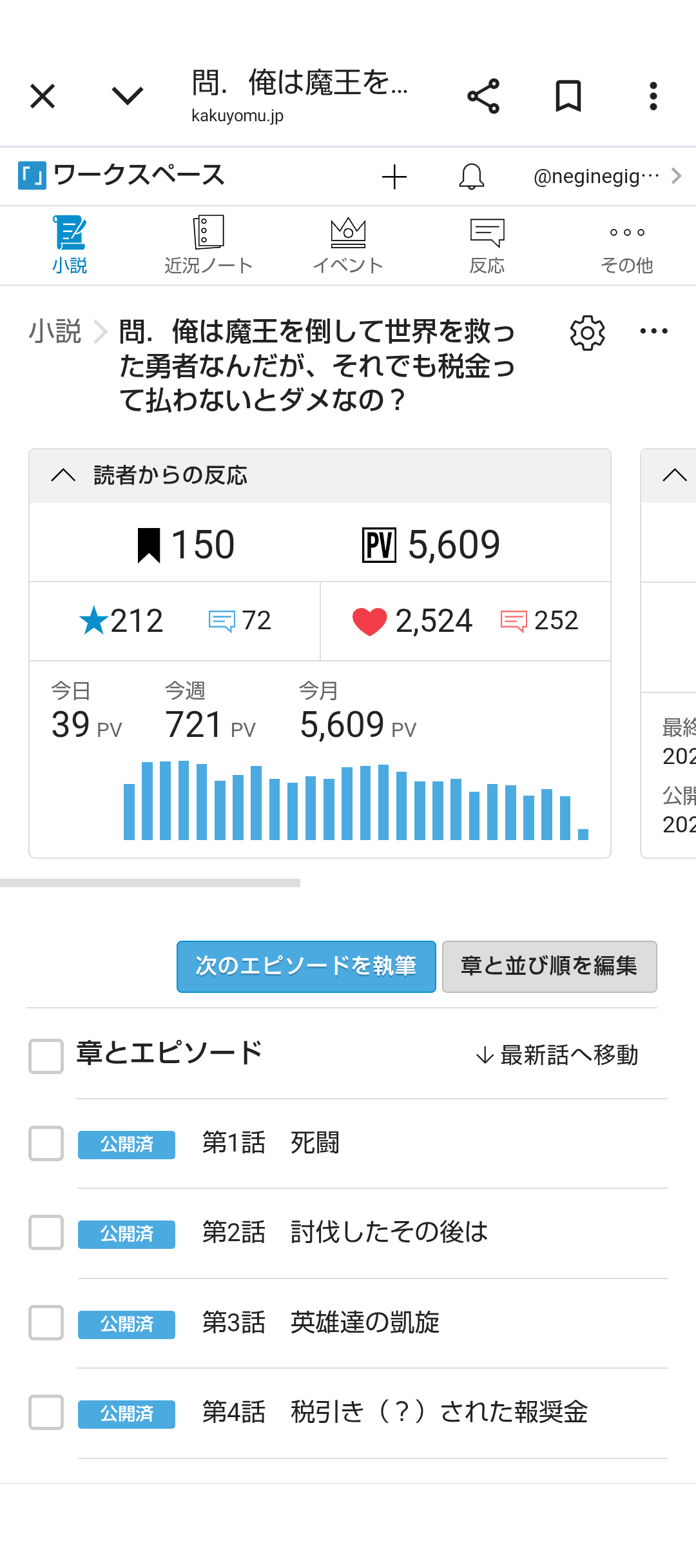Viewport: 696px width, 1568px height.
Task: Open the novel's three-dot options menu
Action: coord(653,331)
